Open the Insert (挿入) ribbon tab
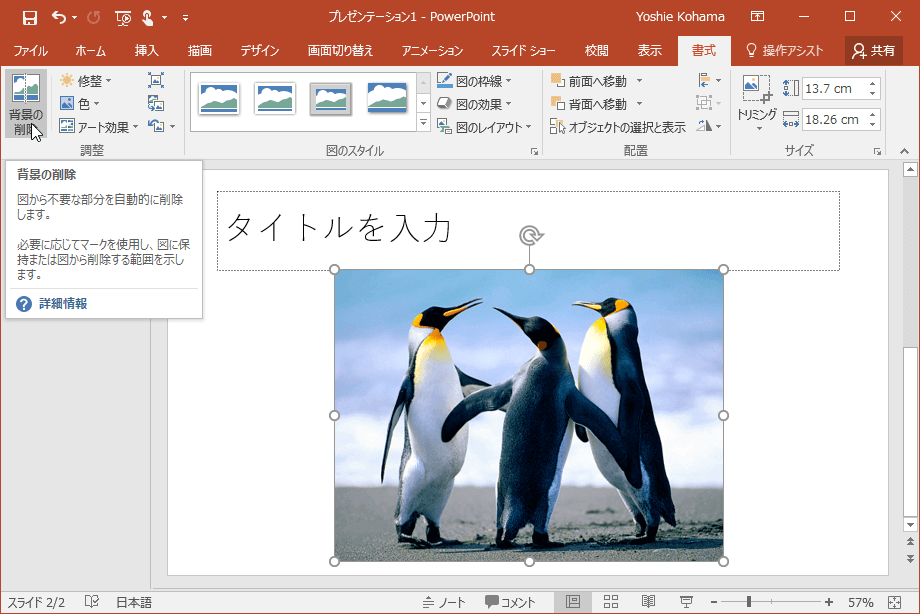 pos(147,50)
